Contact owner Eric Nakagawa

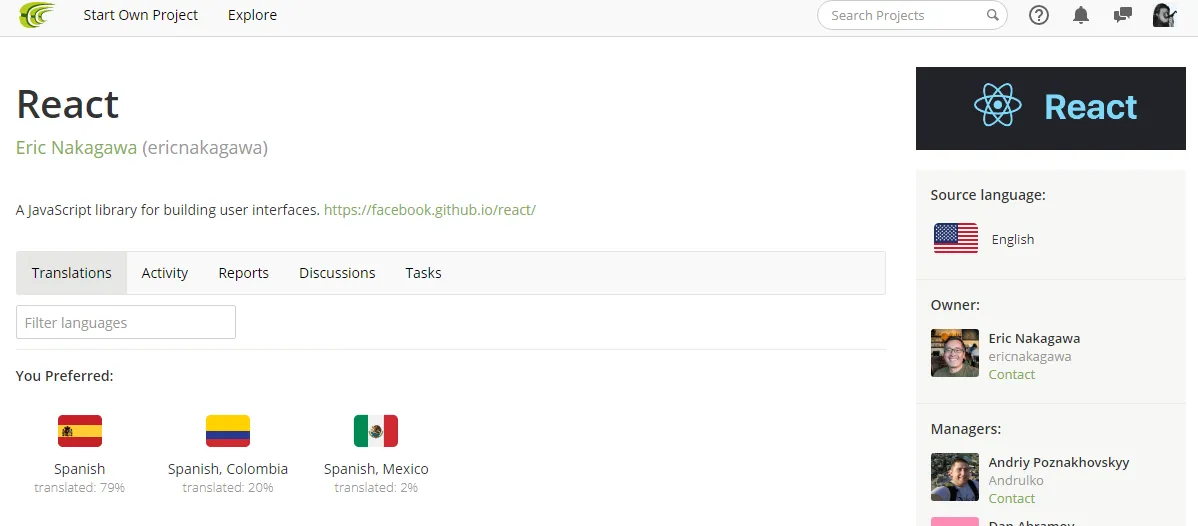[x=1012, y=375]
